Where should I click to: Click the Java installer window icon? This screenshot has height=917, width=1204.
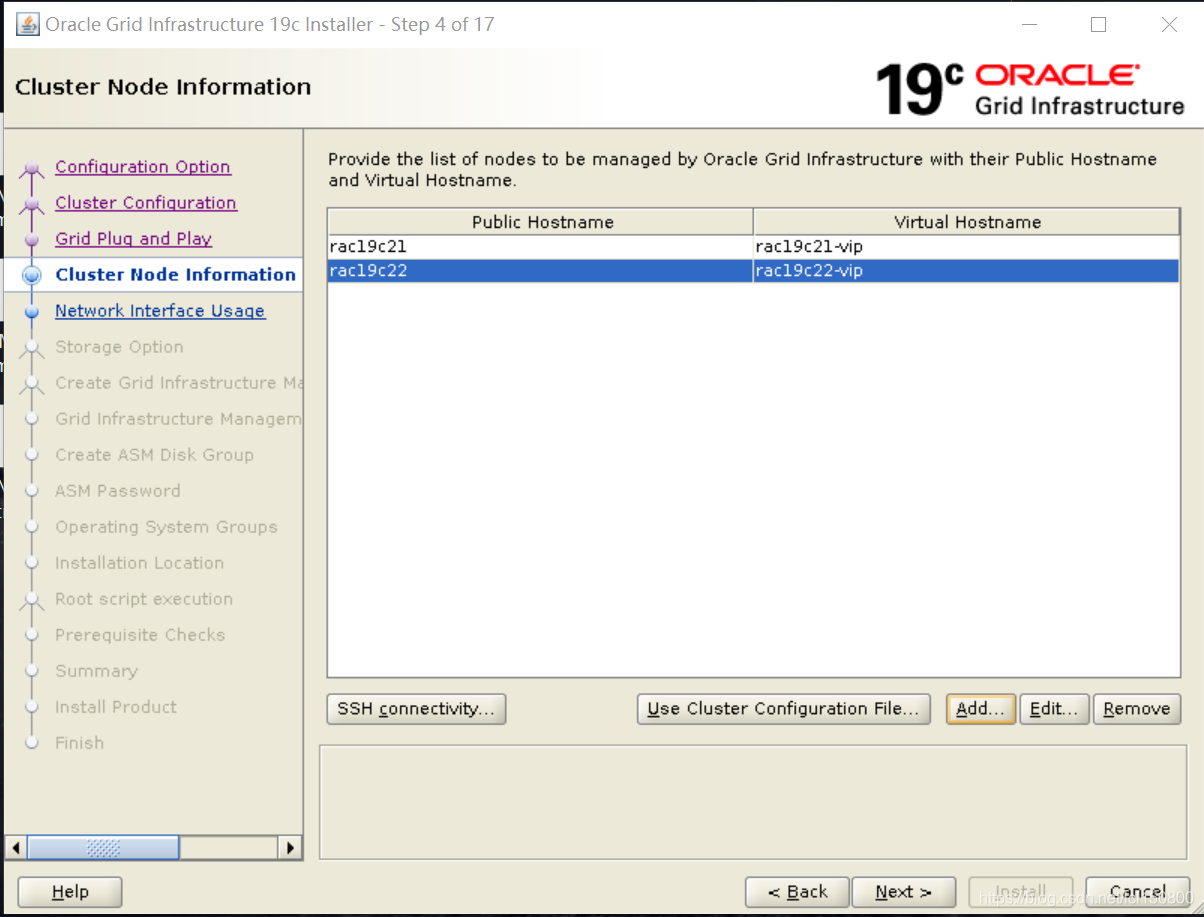click(28, 24)
